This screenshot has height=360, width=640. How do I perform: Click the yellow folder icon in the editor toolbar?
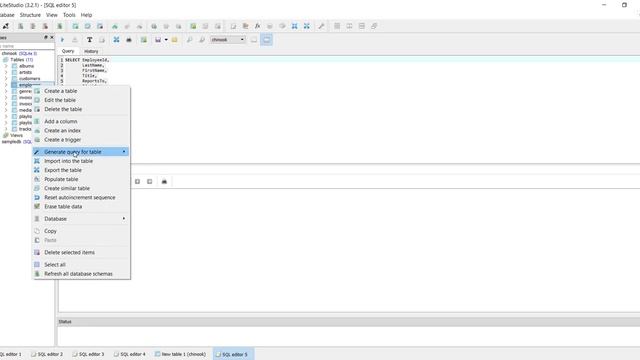click(175, 40)
